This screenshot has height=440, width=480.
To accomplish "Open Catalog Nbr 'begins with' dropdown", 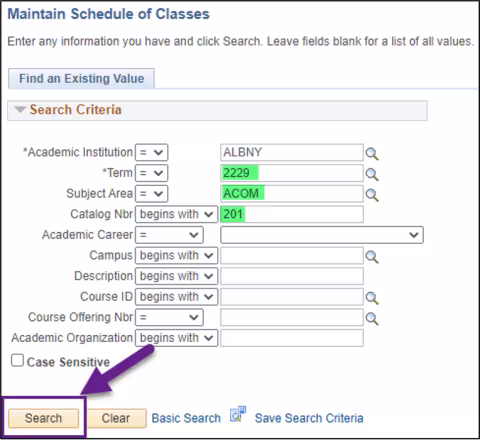I will tap(176, 214).
